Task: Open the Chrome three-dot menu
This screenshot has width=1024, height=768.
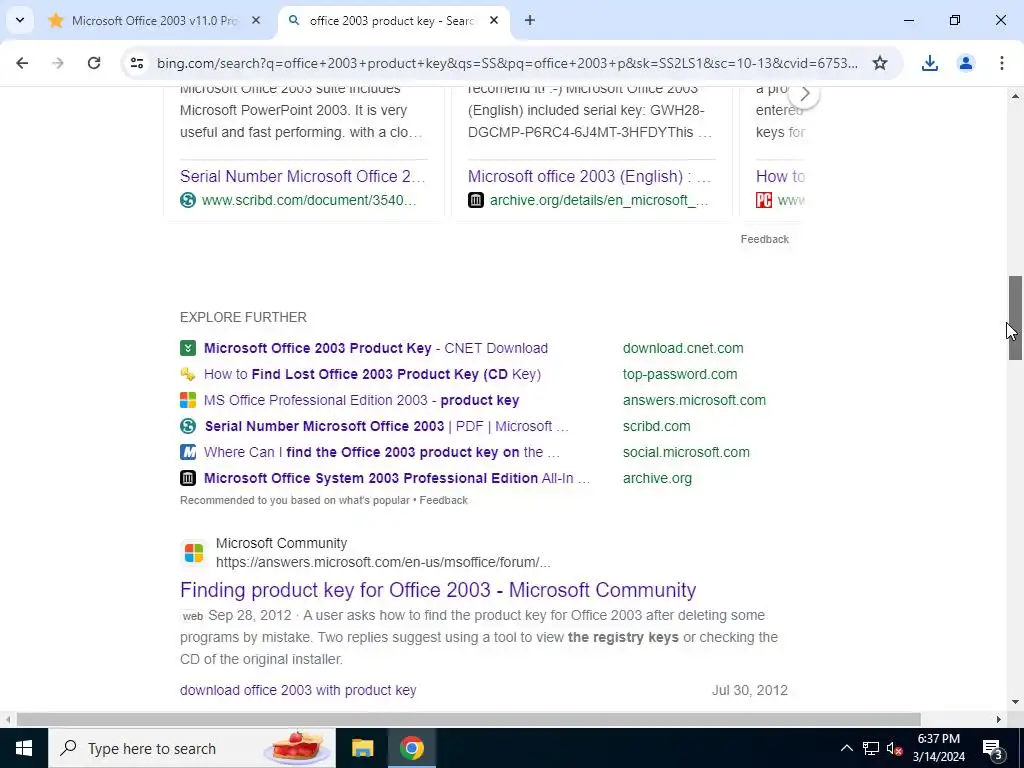Action: tap(1001, 63)
